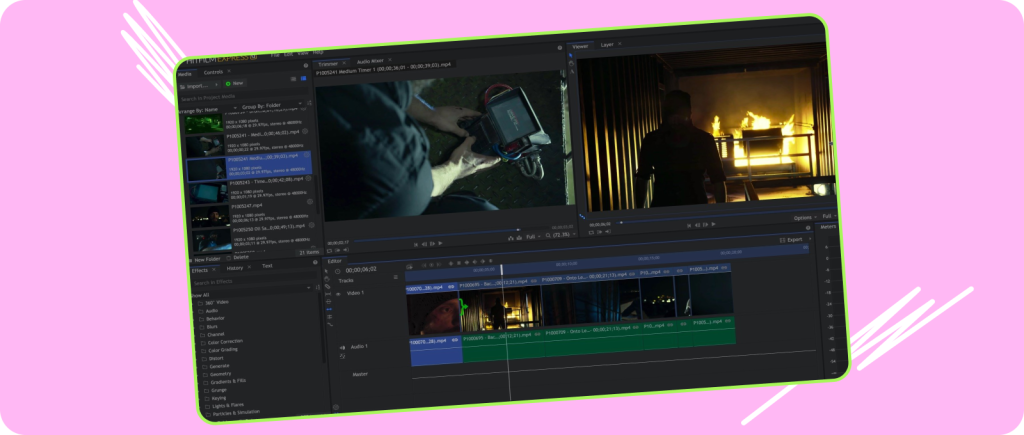Viewport: 1024px width, 435px height.
Task: Toggle sort order icon beside Group By
Action: coord(309,103)
